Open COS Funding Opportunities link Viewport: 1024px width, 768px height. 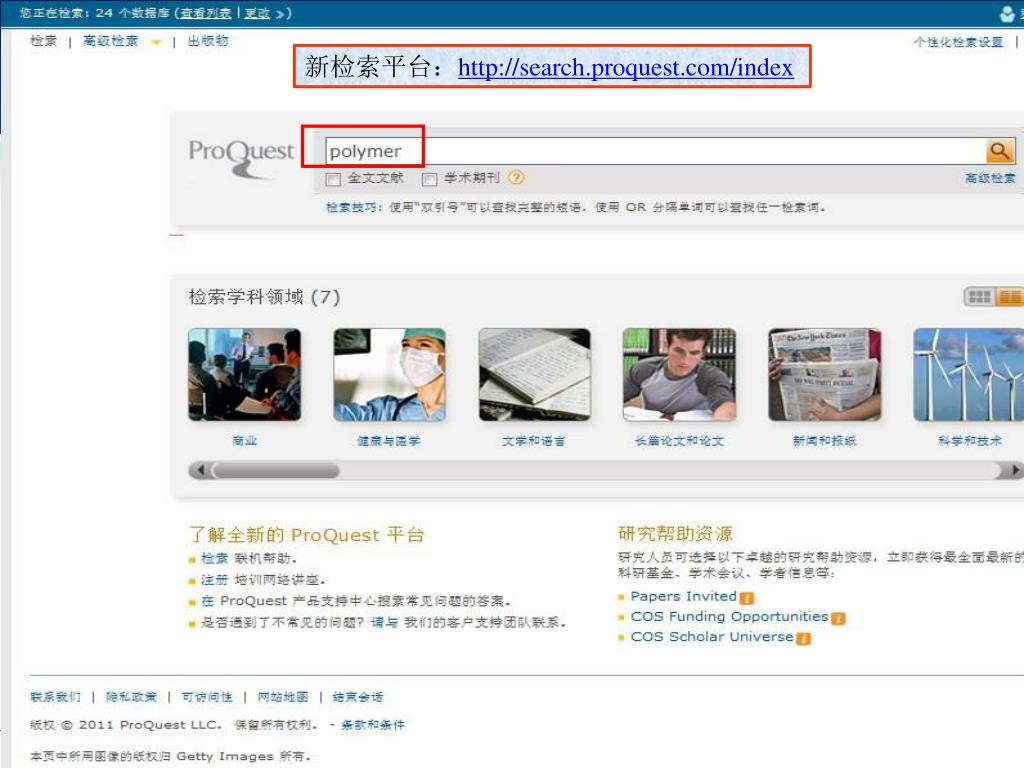(x=729, y=616)
